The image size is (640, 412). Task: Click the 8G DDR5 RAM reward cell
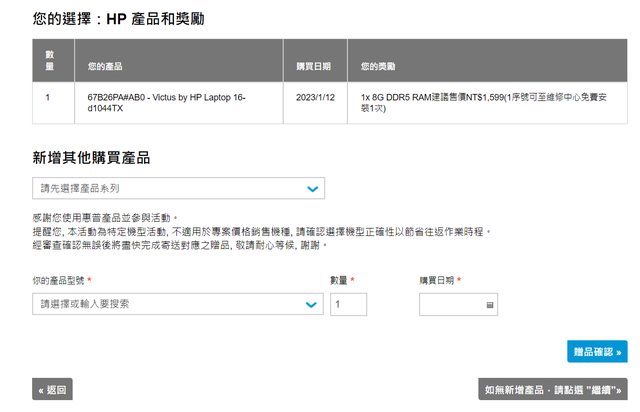480,103
